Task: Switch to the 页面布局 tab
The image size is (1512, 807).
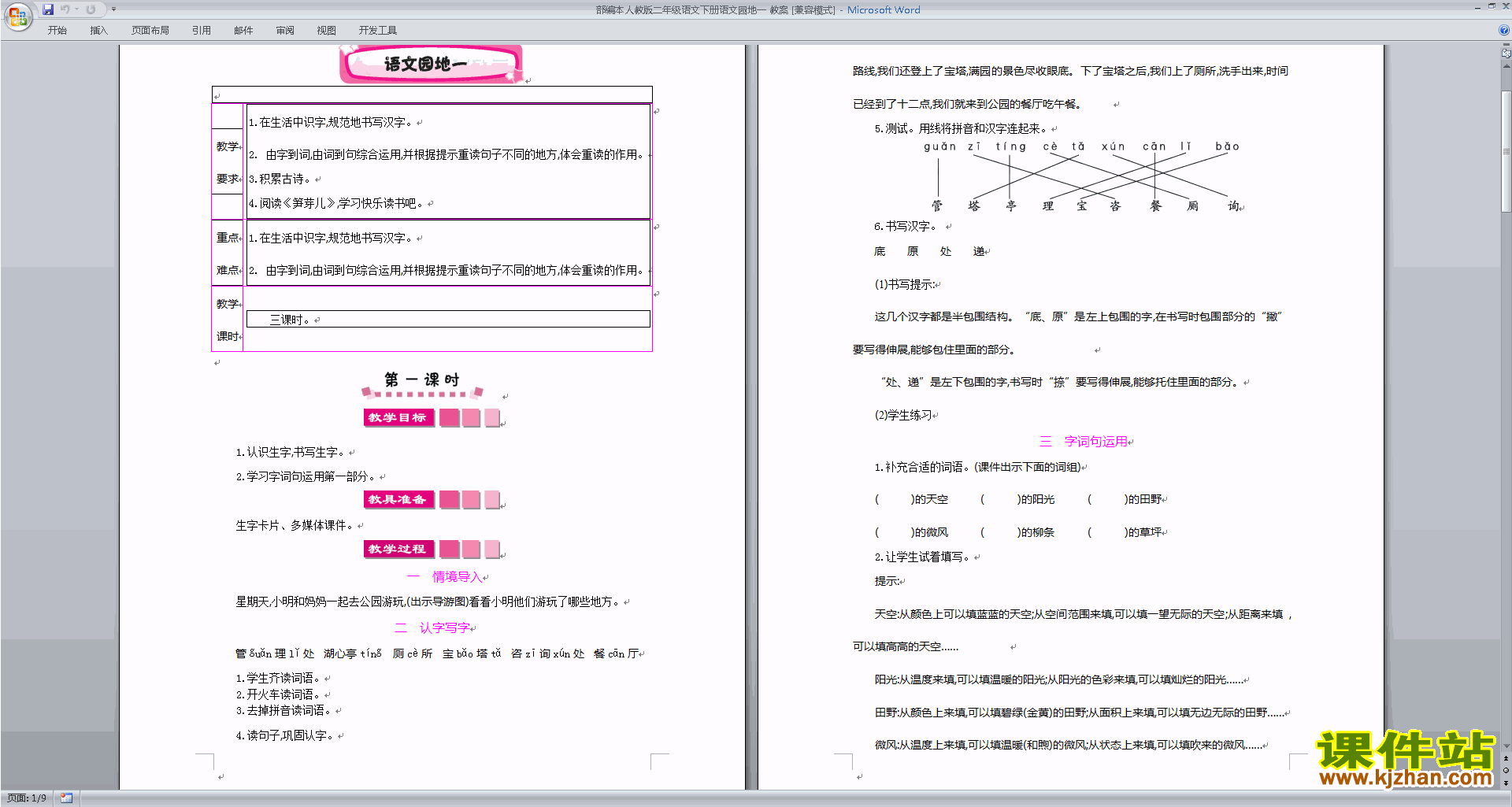Action: coord(150,31)
